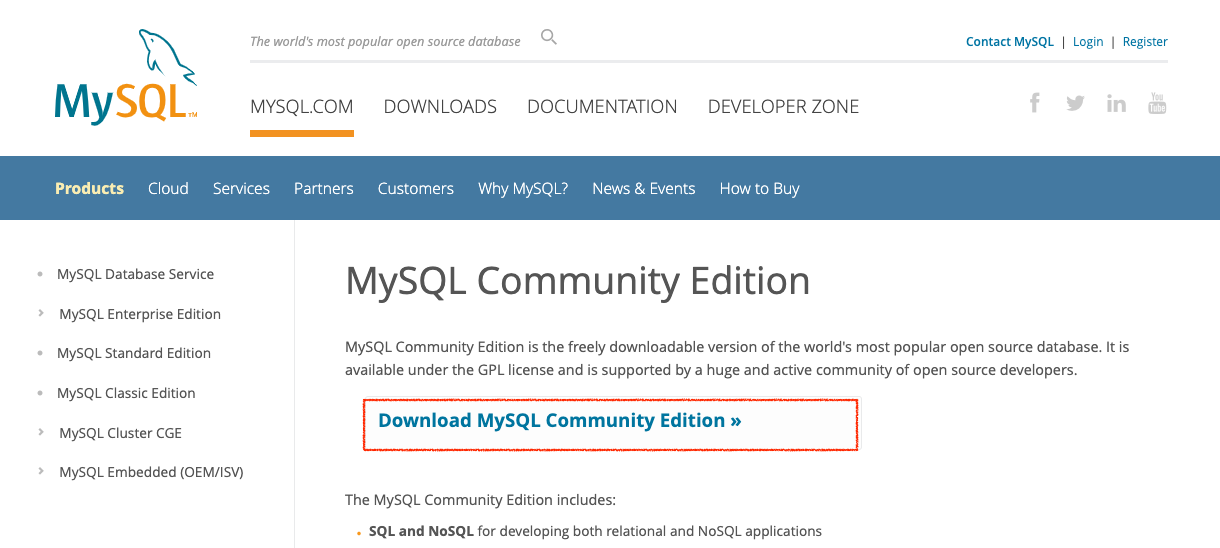Switch to DEVELOPER ZONE tab
This screenshot has width=1220, height=548.
click(x=783, y=107)
